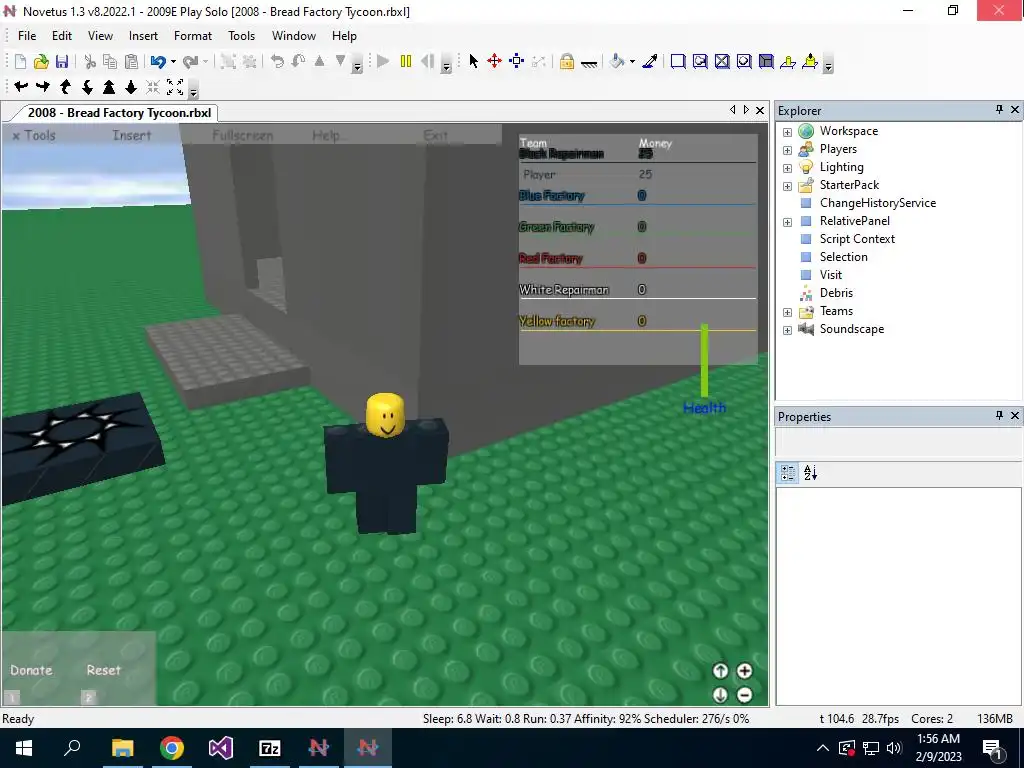Image resolution: width=1024 pixels, height=768 pixels.
Task: Click the green Health bar
Action: pos(704,360)
